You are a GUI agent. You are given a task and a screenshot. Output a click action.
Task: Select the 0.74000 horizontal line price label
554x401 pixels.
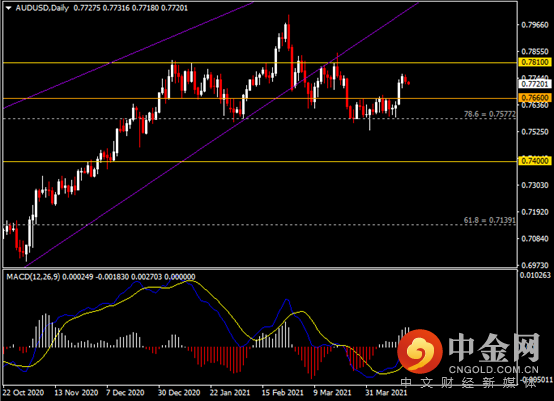point(535,161)
